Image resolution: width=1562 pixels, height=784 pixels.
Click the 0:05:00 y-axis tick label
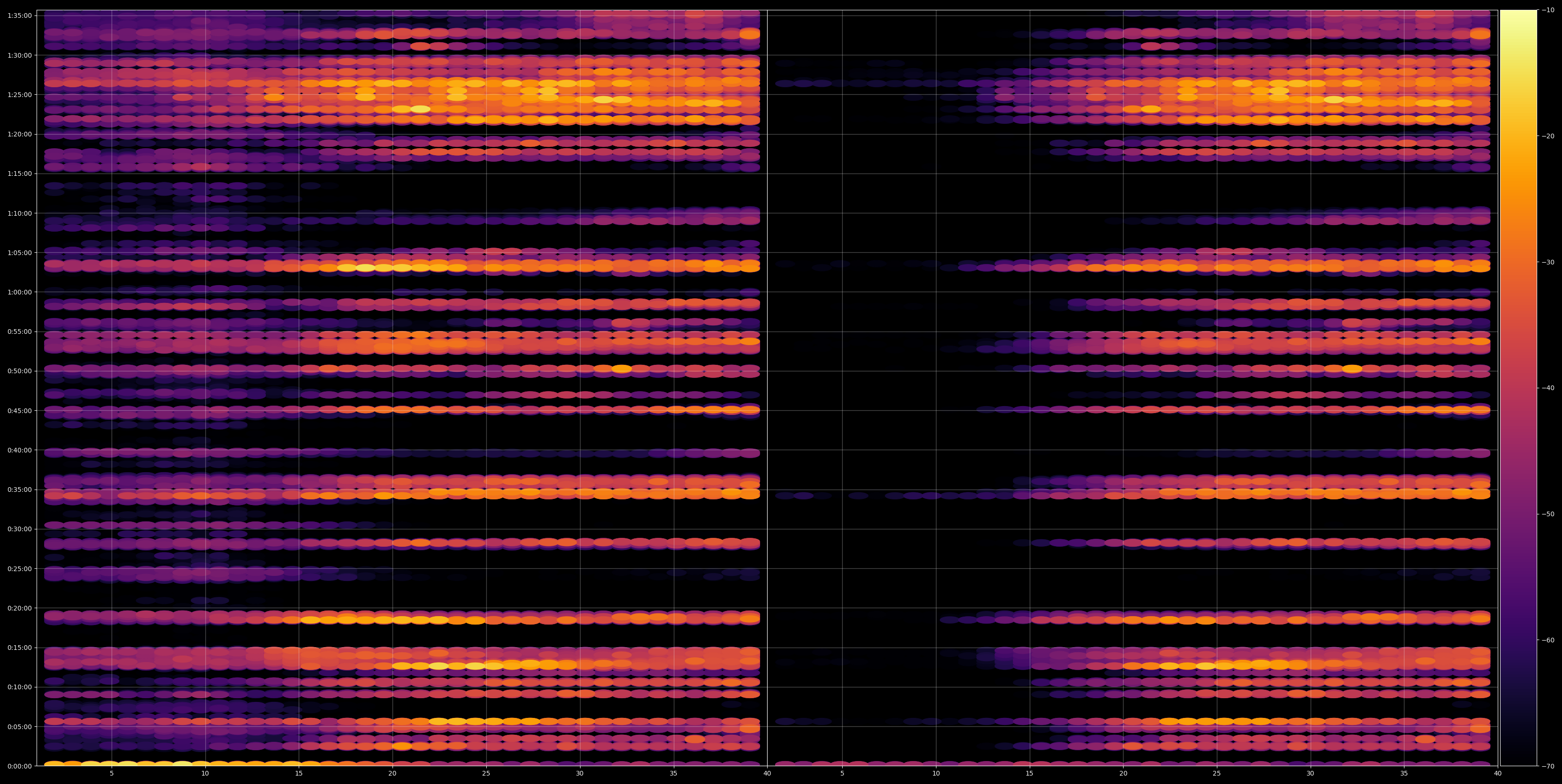tap(19, 726)
